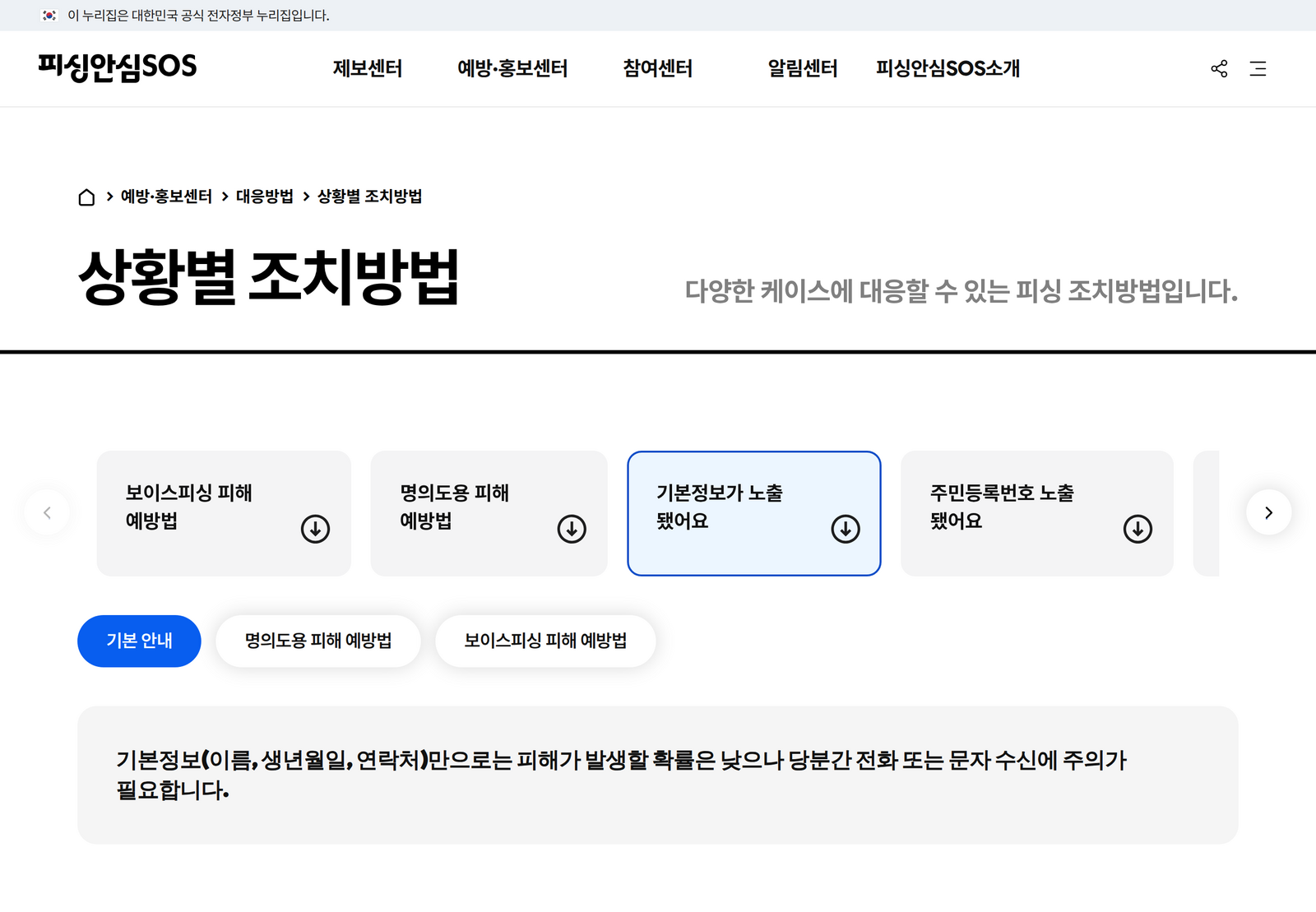1316x912 pixels.
Task: Select the 명의도용 피해 예방법 card
Action: click(x=489, y=513)
